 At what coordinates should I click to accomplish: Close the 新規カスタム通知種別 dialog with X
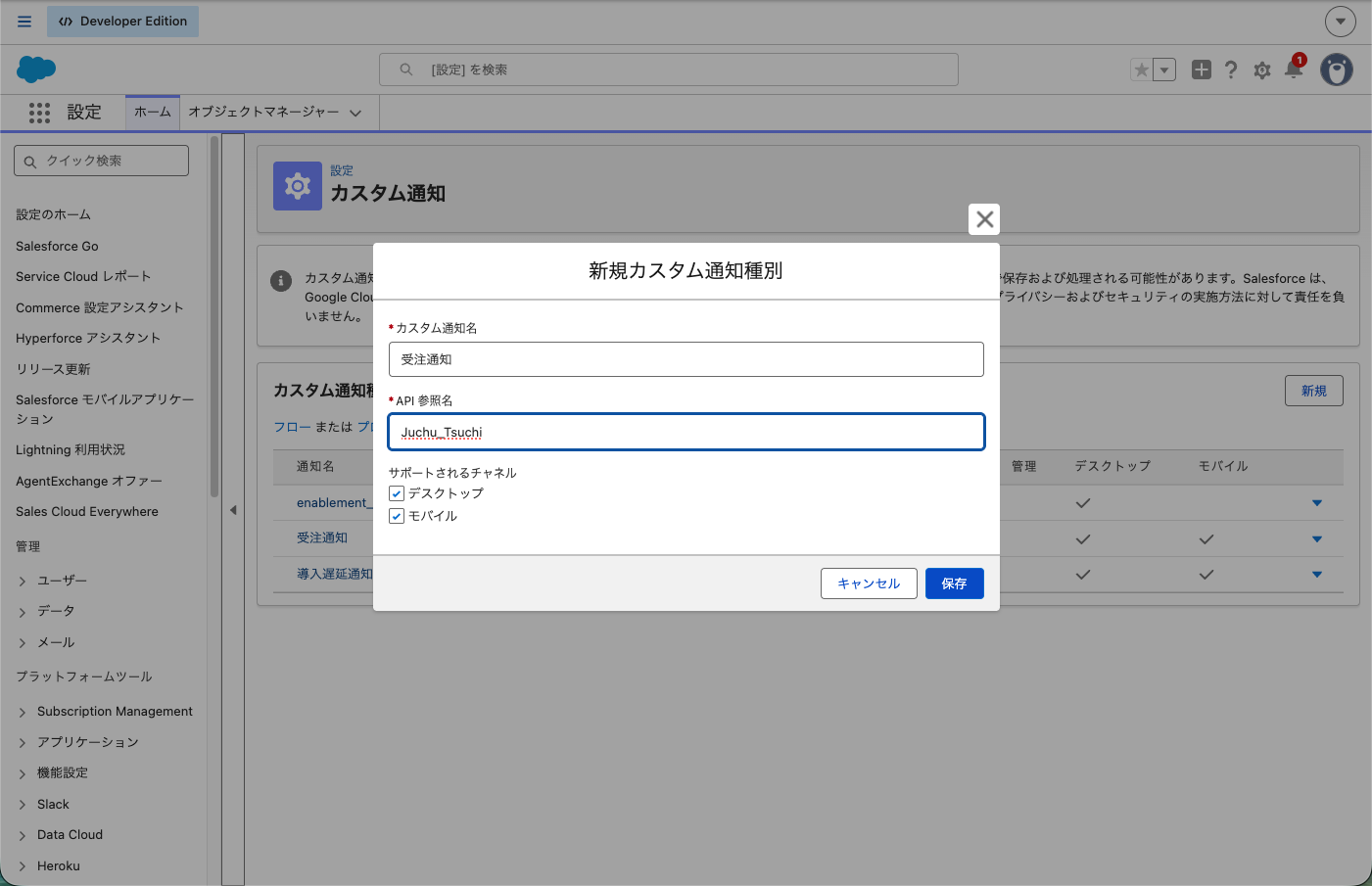click(984, 219)
